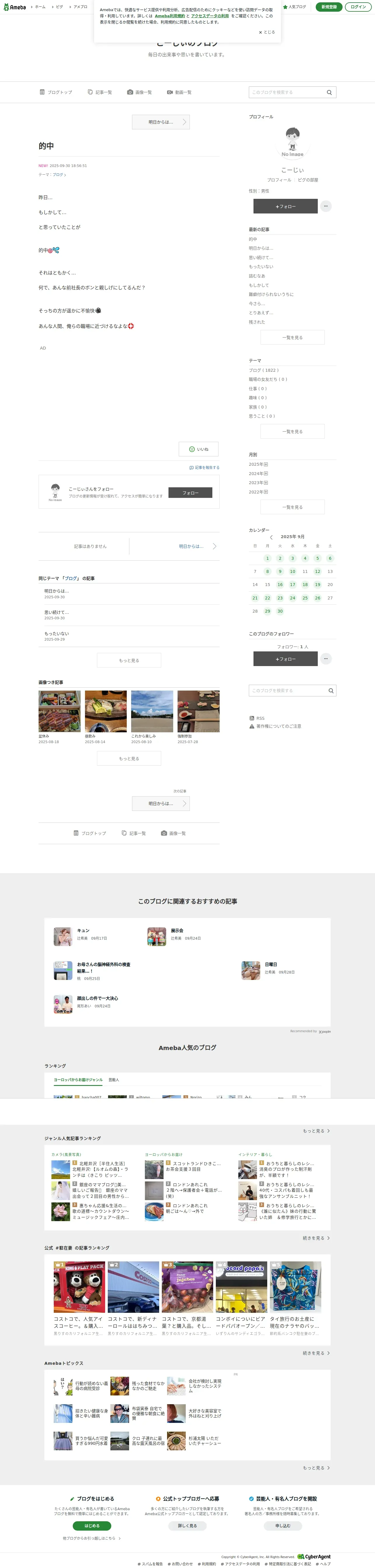Screen dimensions: 375x1568
Task: Click the 記事を報告する flag link
Action: (x=204, y=467)
